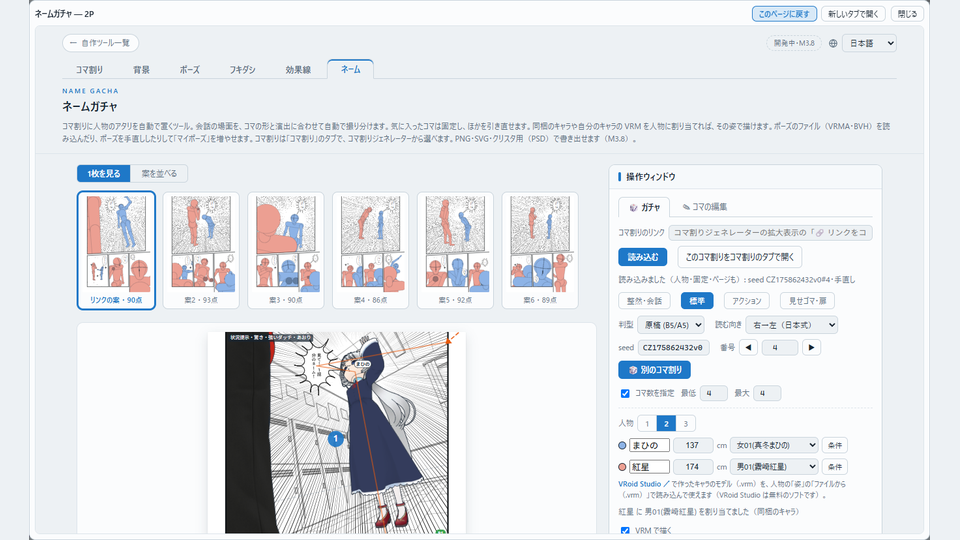Click the 読み込む button
This screenshot has height=540, width=960.
(642, 257)
